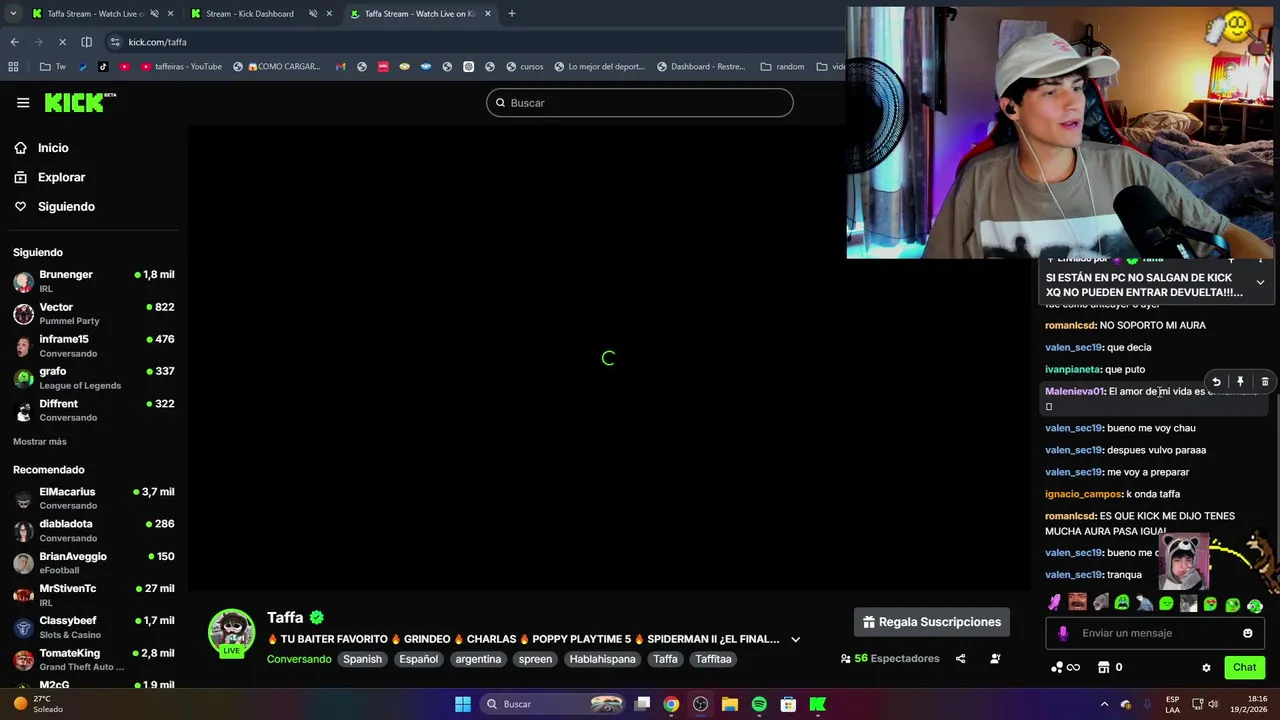Viewport: 1280px width, 720px height.
Task: Expand the stream title chevron
Action: pyautogui.click(x=796, y=640)
